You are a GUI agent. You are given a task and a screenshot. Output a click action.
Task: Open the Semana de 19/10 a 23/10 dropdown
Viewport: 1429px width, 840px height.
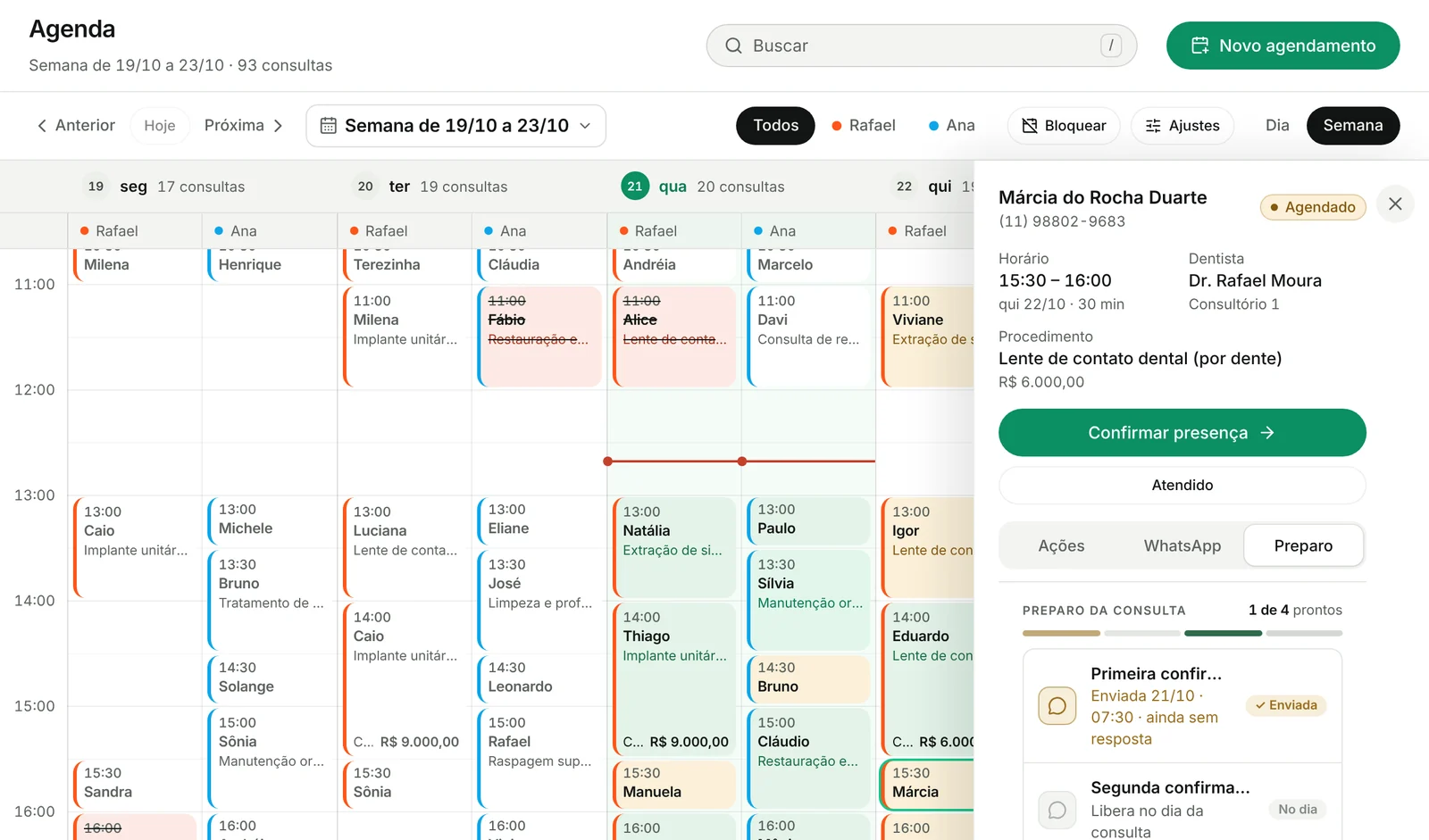[455, 126]
